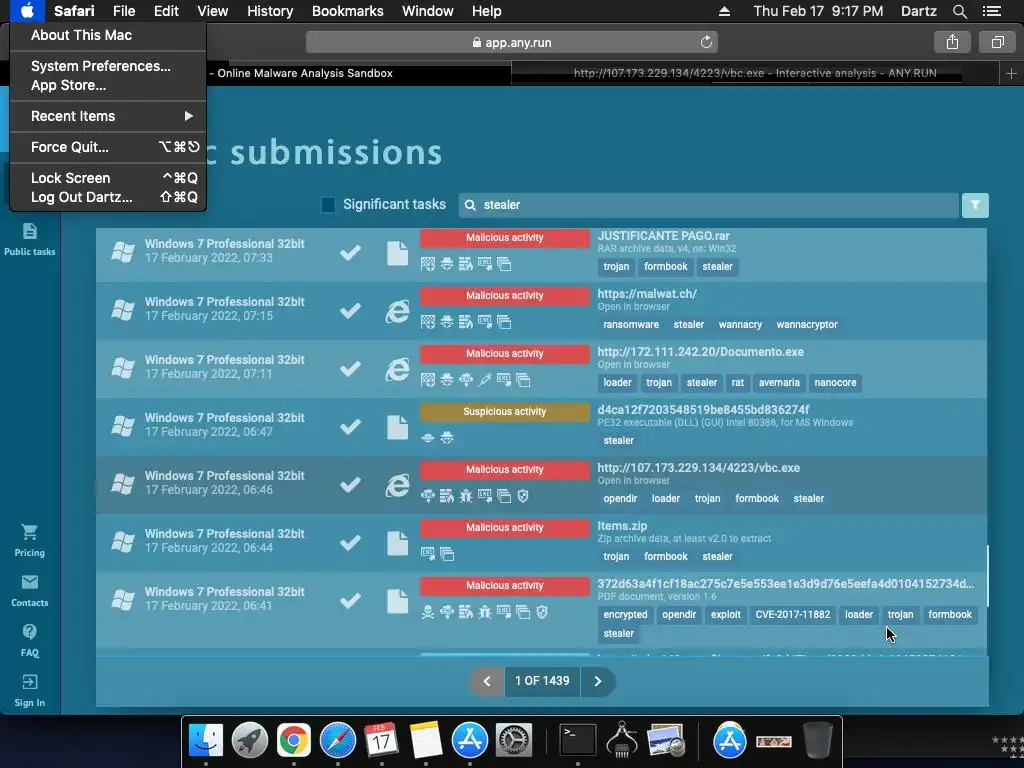Click the CVE-2017-11882 tag
This screenshot has width=1024, height=768.
click(x=792, y=615)
